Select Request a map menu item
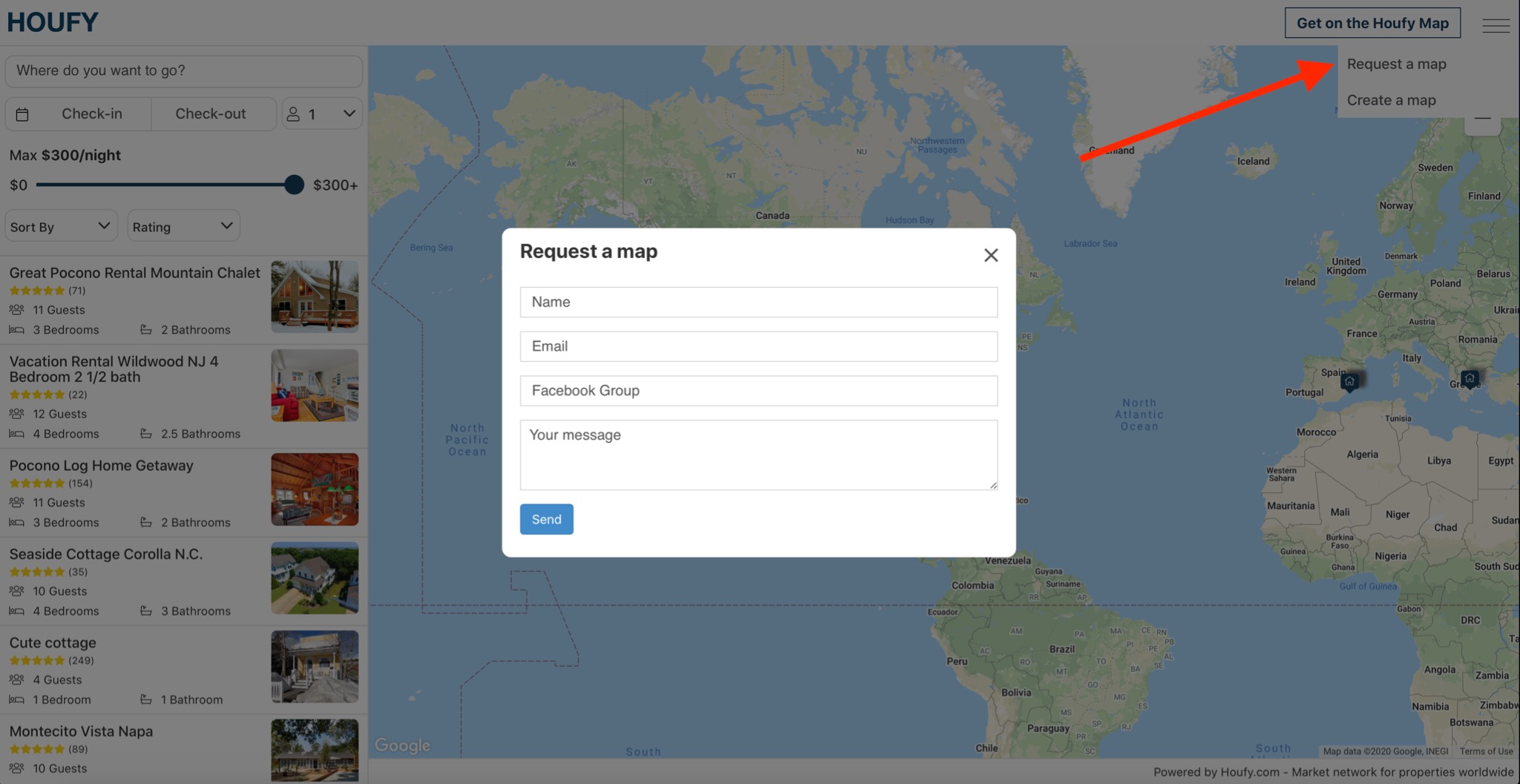Screen dimensions: 1520x784 coord(1396,64)
